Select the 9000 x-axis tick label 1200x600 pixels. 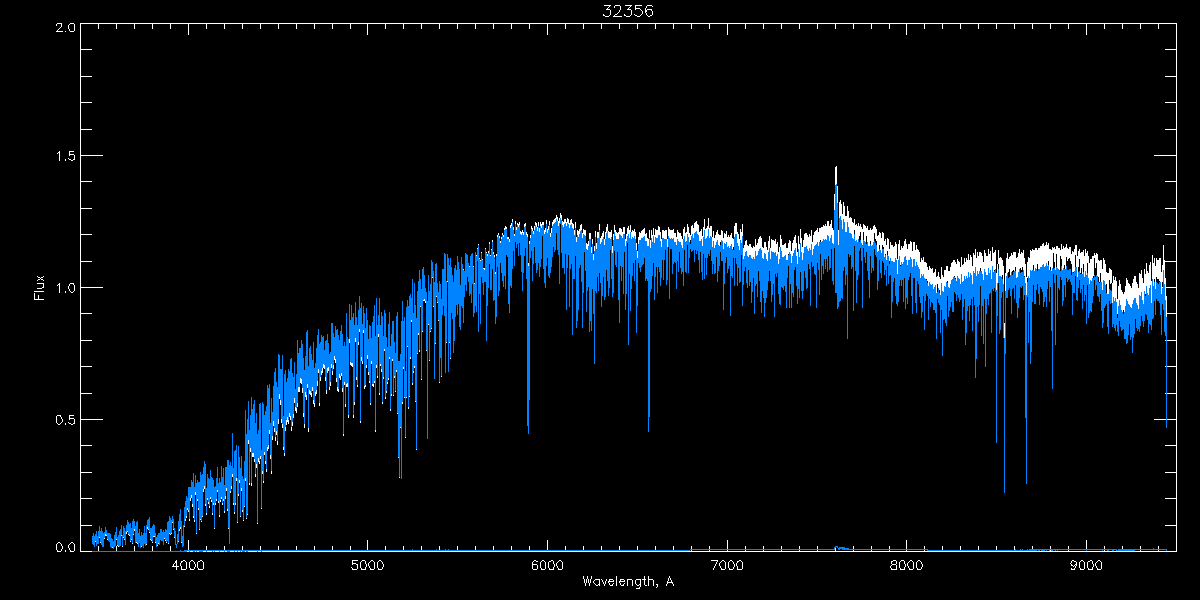coord(1086,565)
